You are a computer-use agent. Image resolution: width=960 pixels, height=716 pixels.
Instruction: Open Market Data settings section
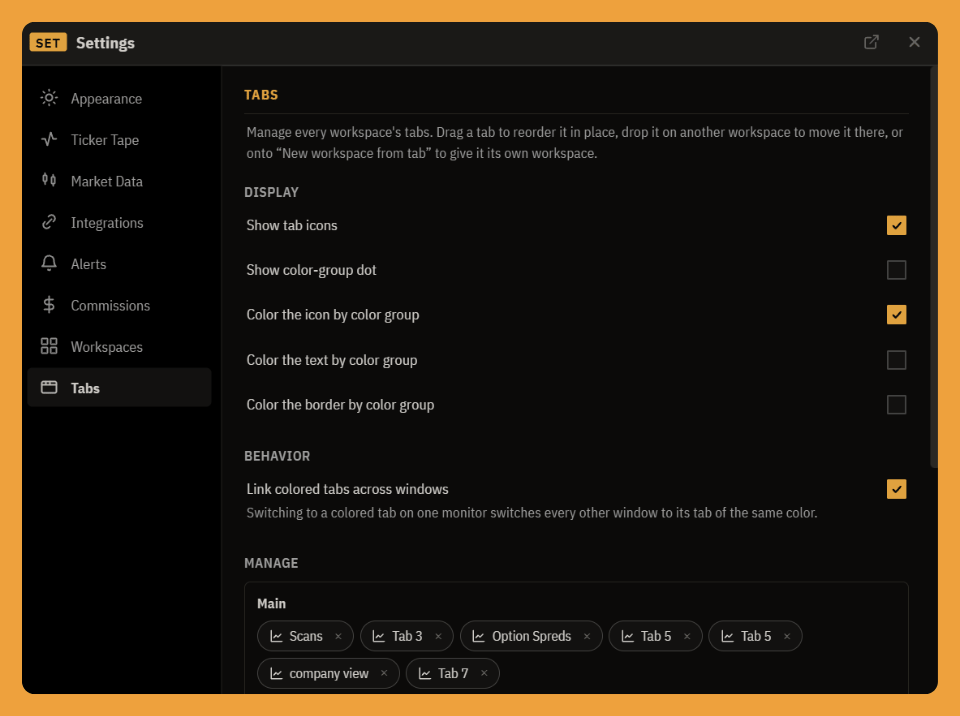pos(119,181)
